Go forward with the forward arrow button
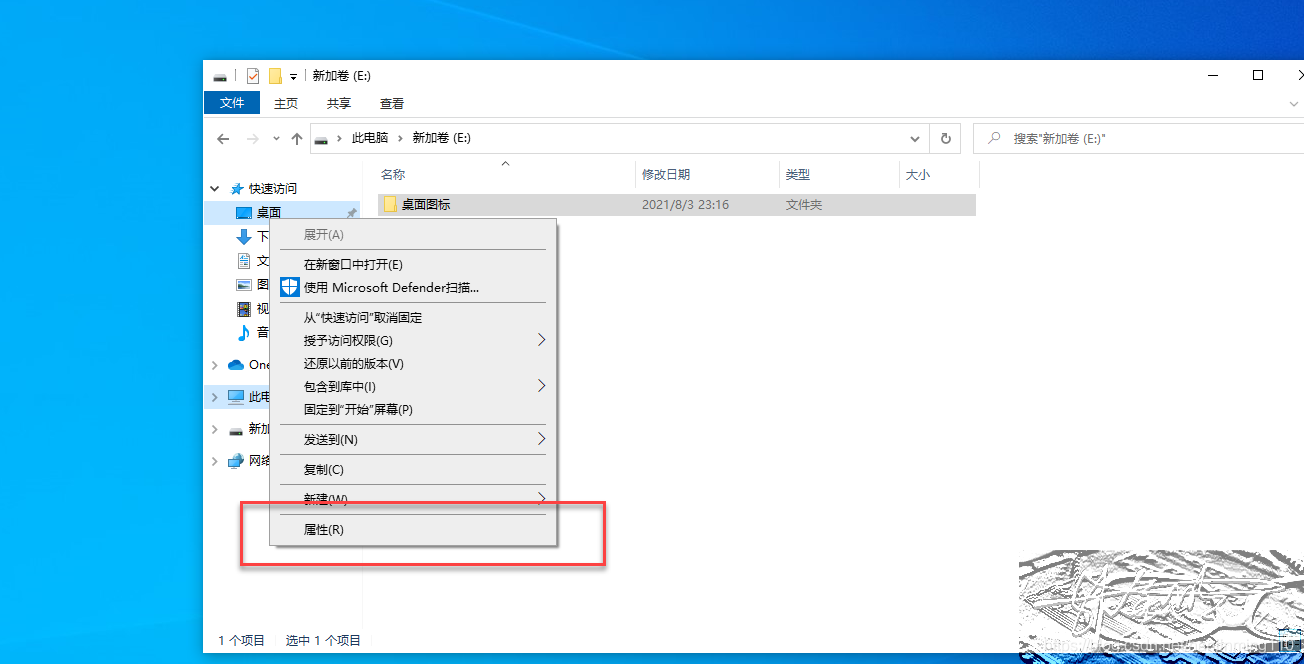Viewport: 1304px width, 664px height. pyautogui.click(x=253, y=139)
